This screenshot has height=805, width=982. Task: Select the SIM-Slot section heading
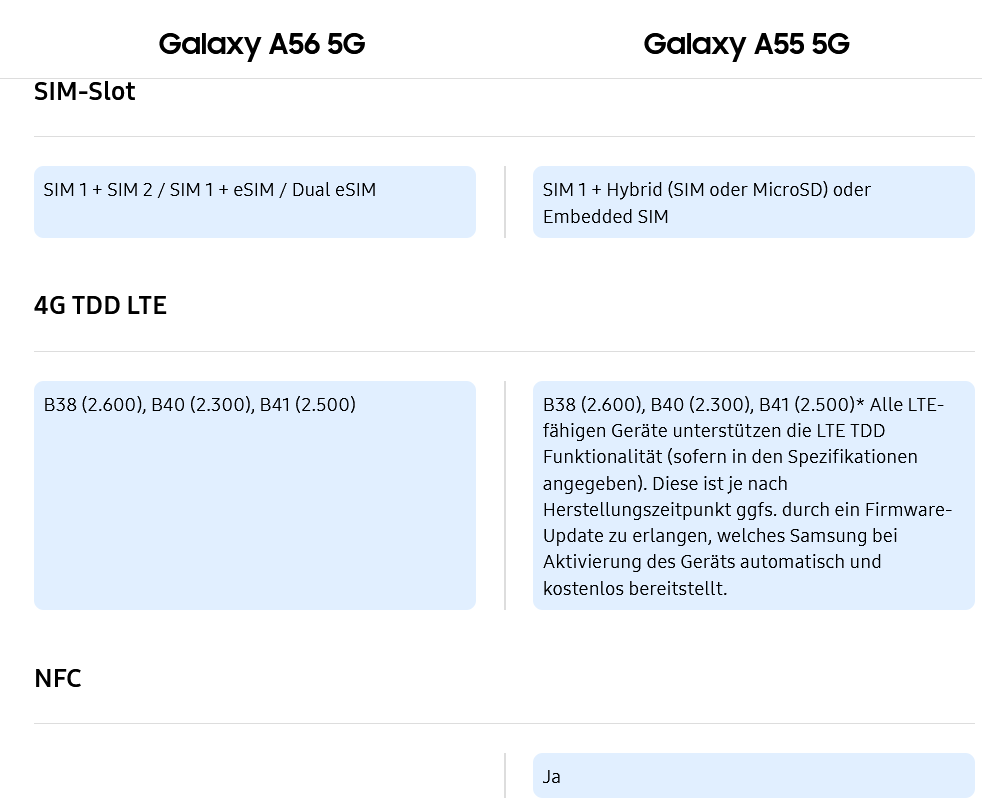point(85,91)
